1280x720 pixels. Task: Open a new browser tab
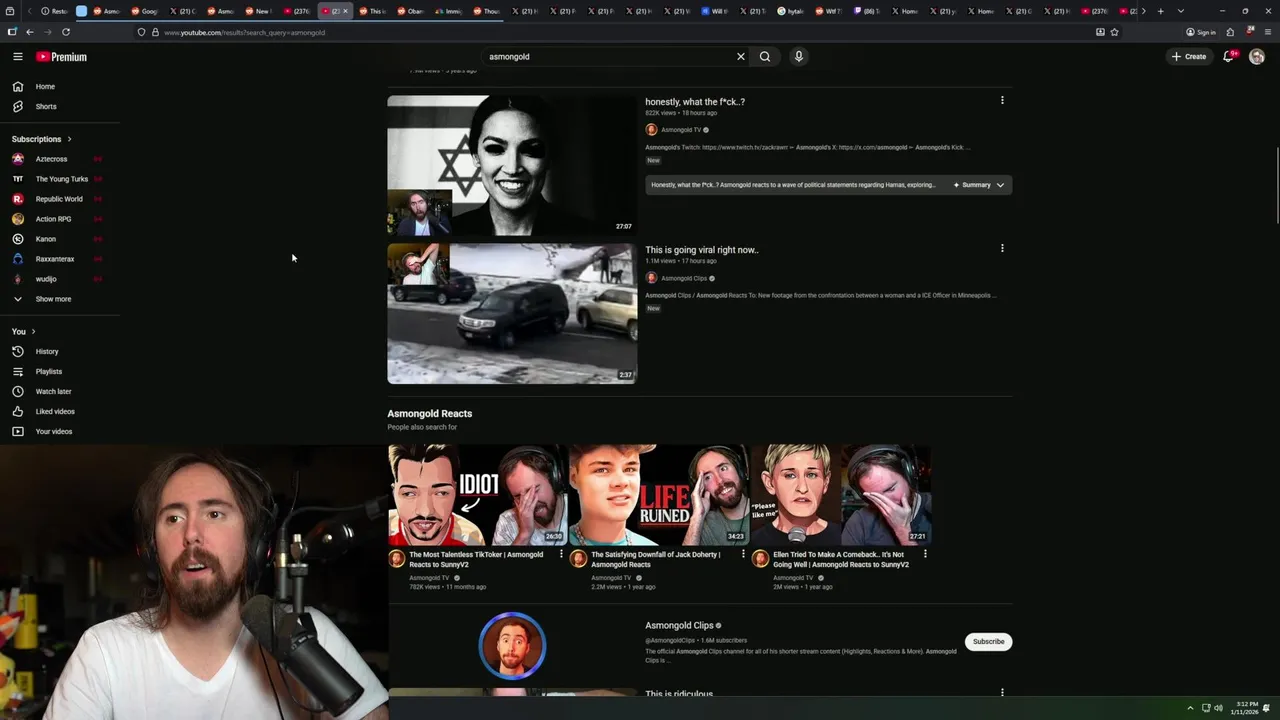tap(1160, 11)
